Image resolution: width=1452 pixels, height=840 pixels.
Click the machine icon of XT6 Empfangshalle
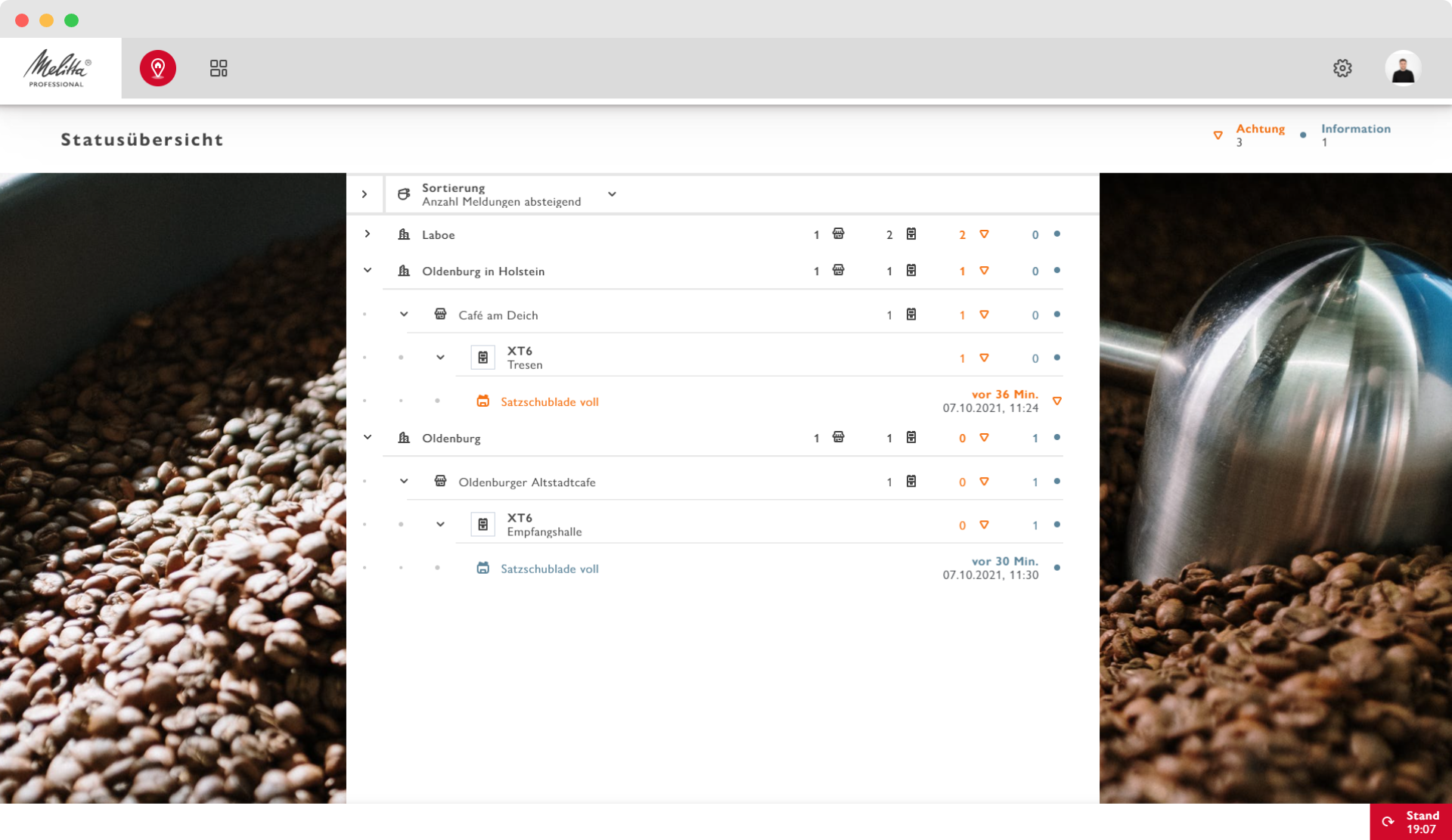482,524
